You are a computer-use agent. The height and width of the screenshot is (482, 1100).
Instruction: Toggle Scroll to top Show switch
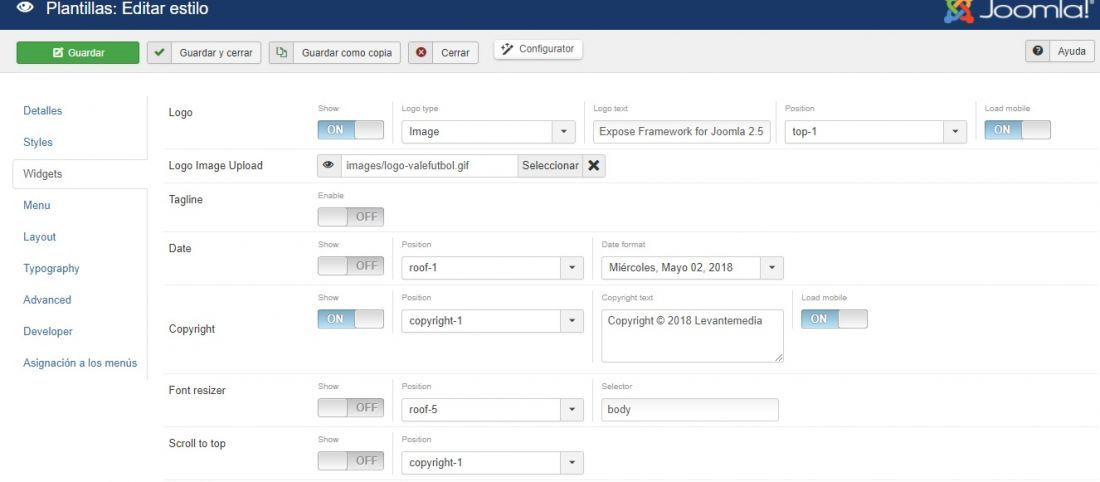coord(351,461)
